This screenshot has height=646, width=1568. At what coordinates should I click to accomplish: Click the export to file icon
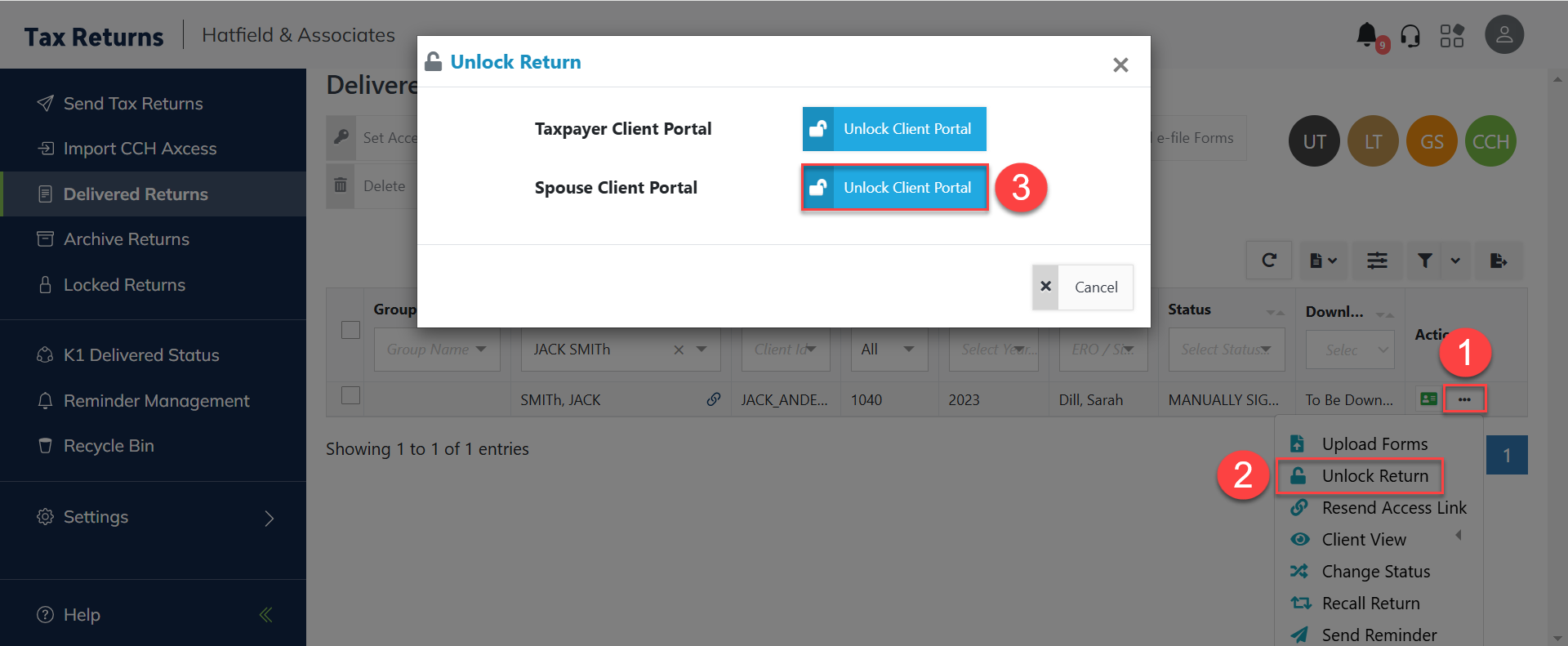[1498, 261]
